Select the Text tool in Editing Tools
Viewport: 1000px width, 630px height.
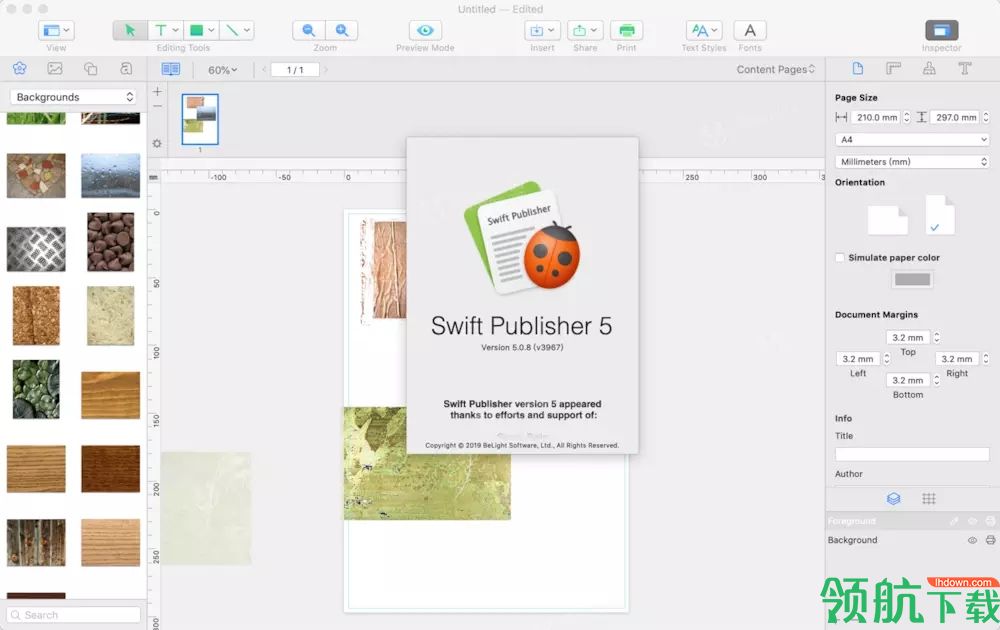coord(166,30)
